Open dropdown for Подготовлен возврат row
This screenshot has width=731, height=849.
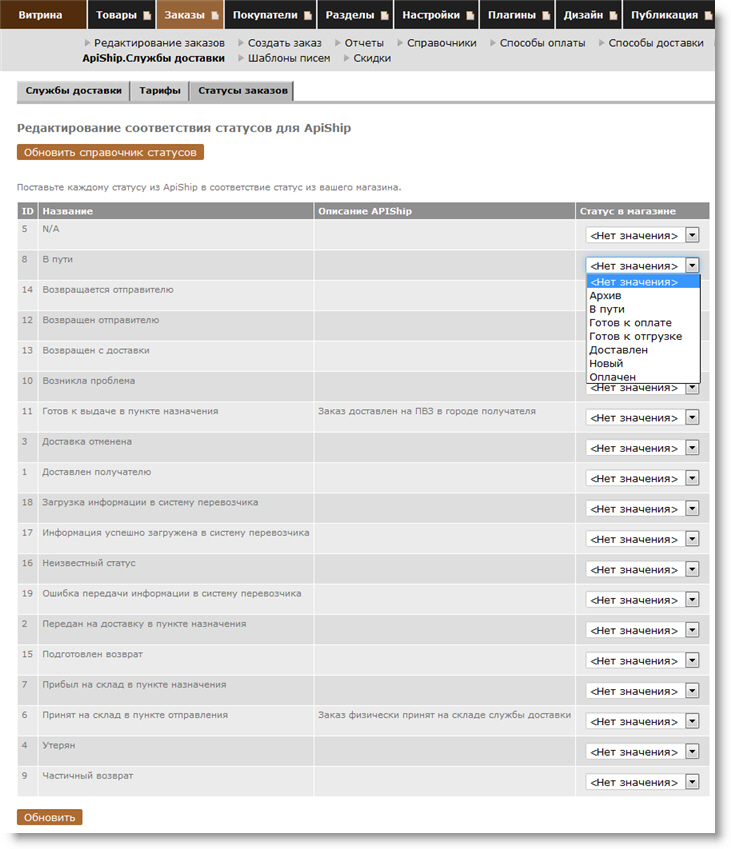[x=642, y=660]
